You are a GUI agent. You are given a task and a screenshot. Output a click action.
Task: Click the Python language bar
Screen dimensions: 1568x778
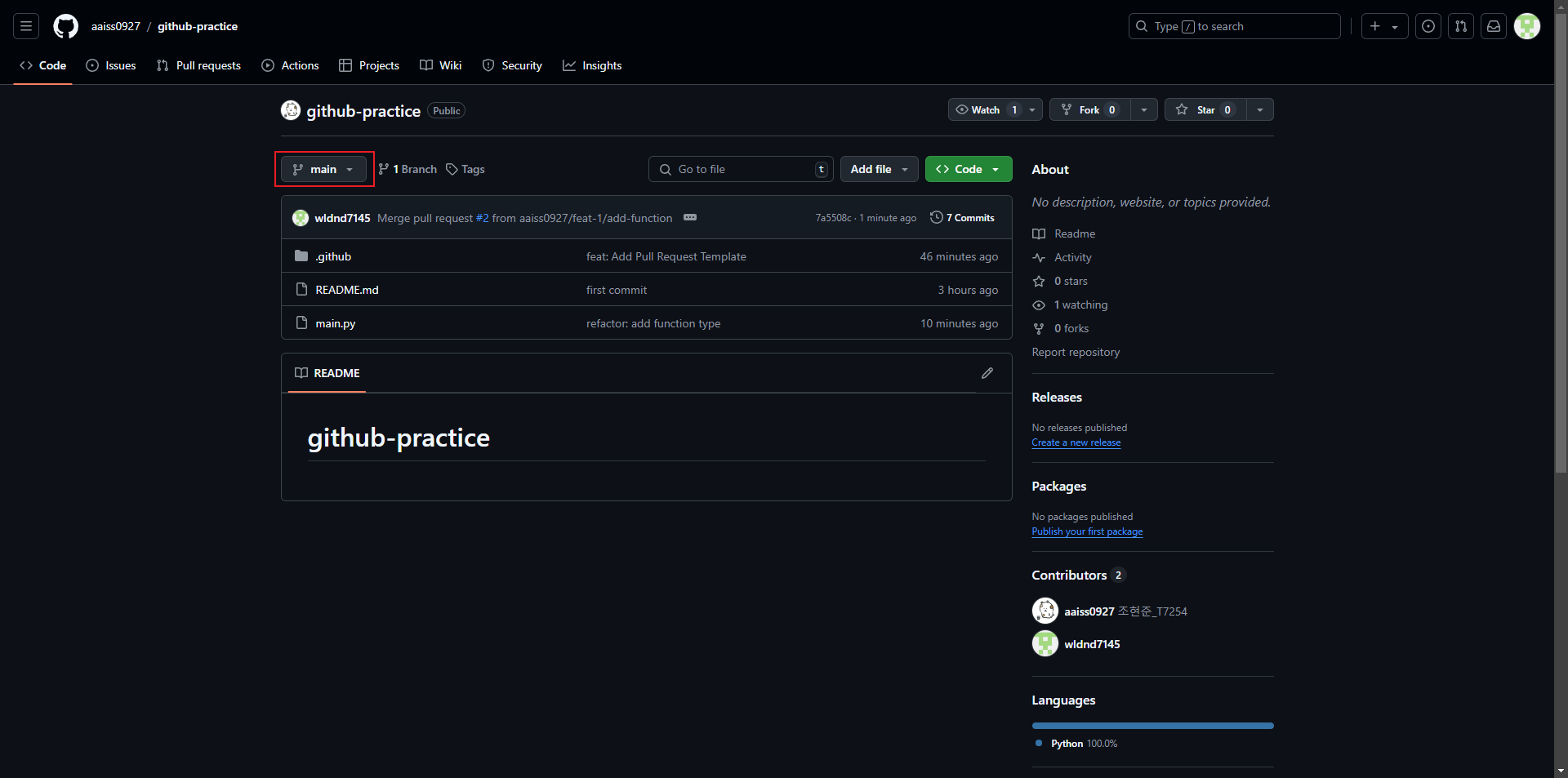click(1153, 726)
